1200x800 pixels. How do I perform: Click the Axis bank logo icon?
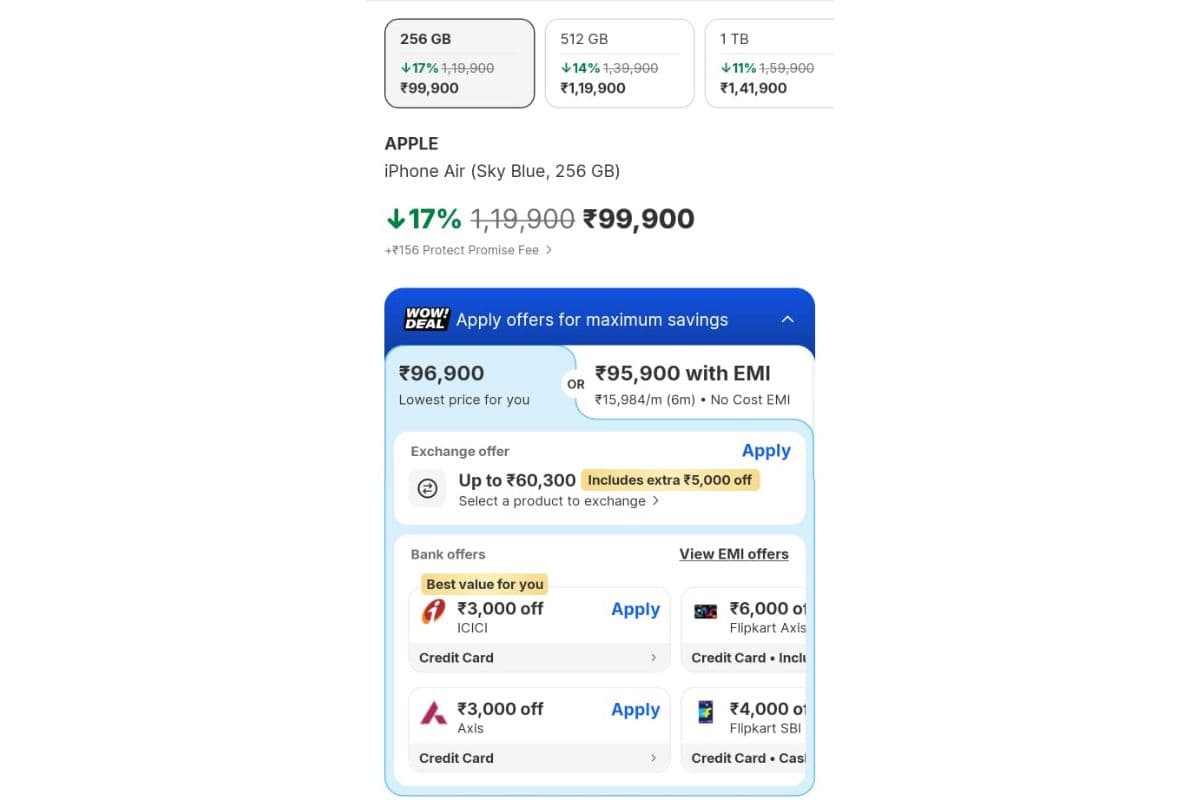tap(433, 712)
